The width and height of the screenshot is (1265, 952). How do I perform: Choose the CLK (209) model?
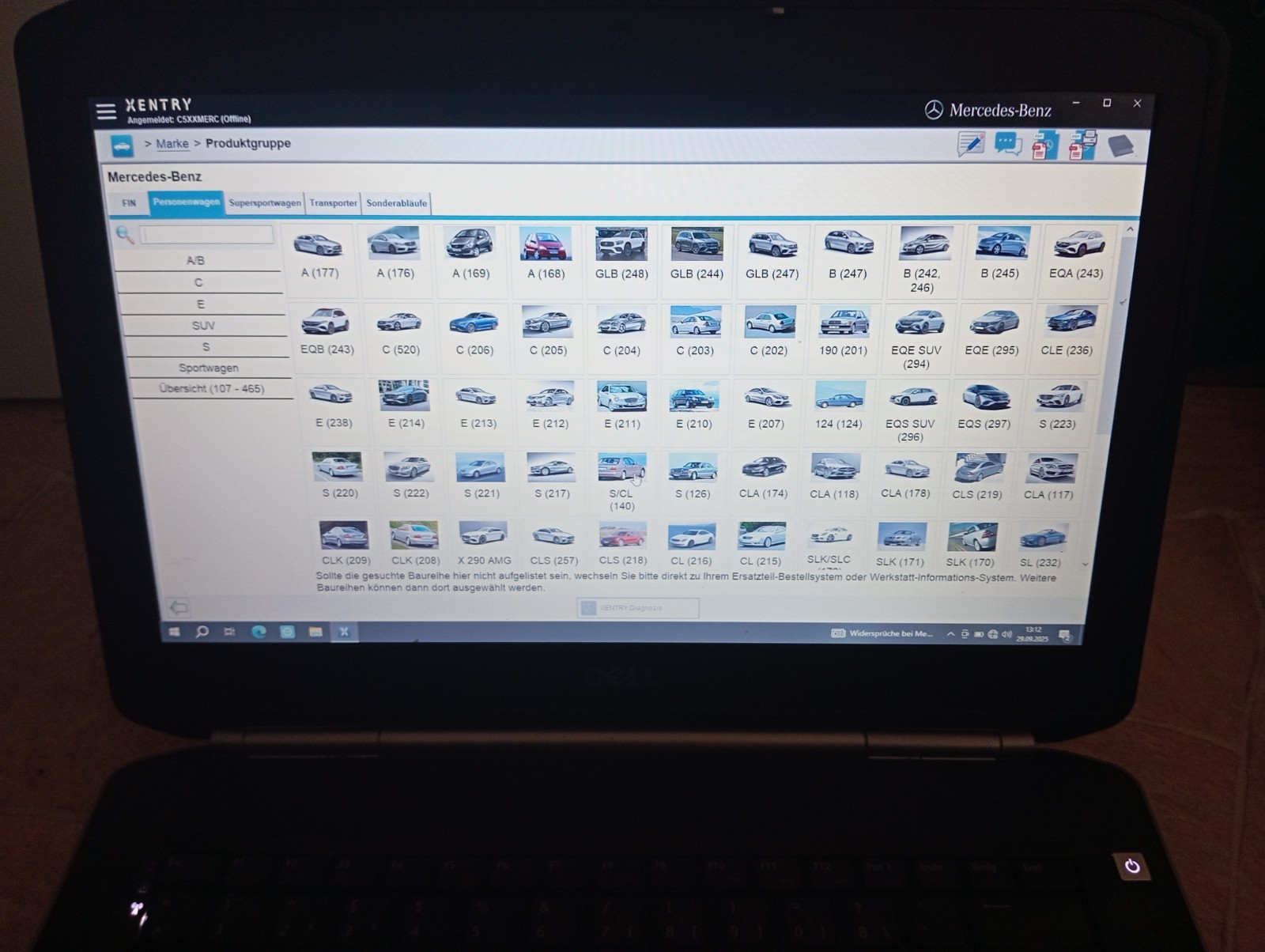tap(346, 543)
